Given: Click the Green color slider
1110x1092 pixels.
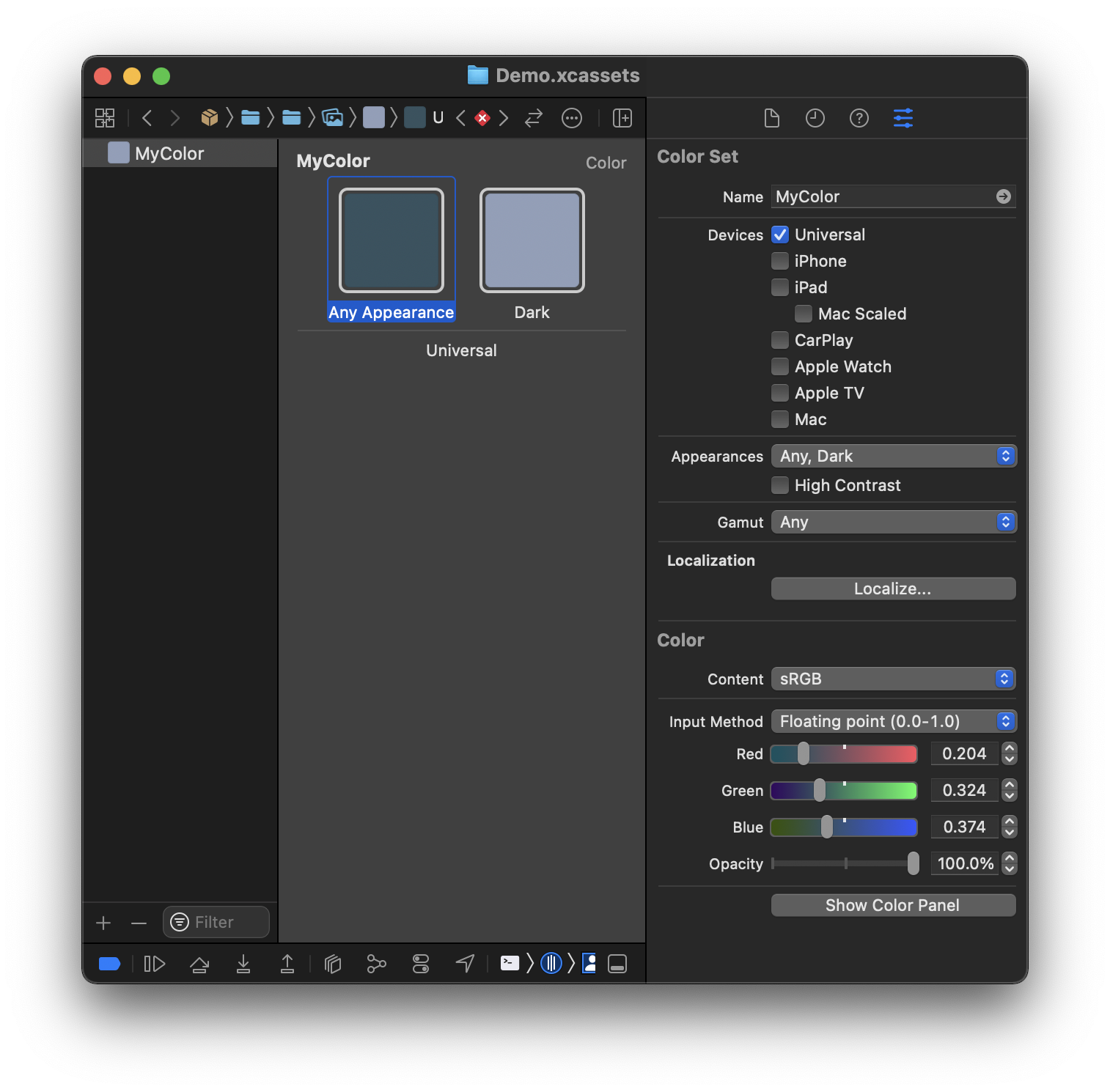Looking at the screenshot, I should pyautogui.click(x=844, y=790).
